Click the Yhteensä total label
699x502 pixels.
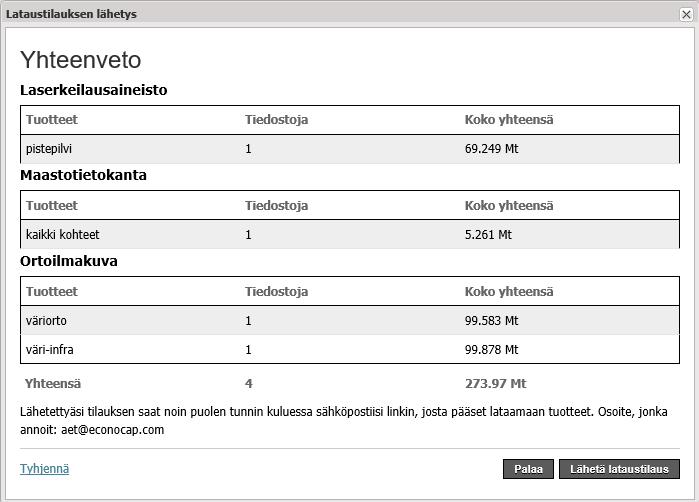tap(53, 383)
